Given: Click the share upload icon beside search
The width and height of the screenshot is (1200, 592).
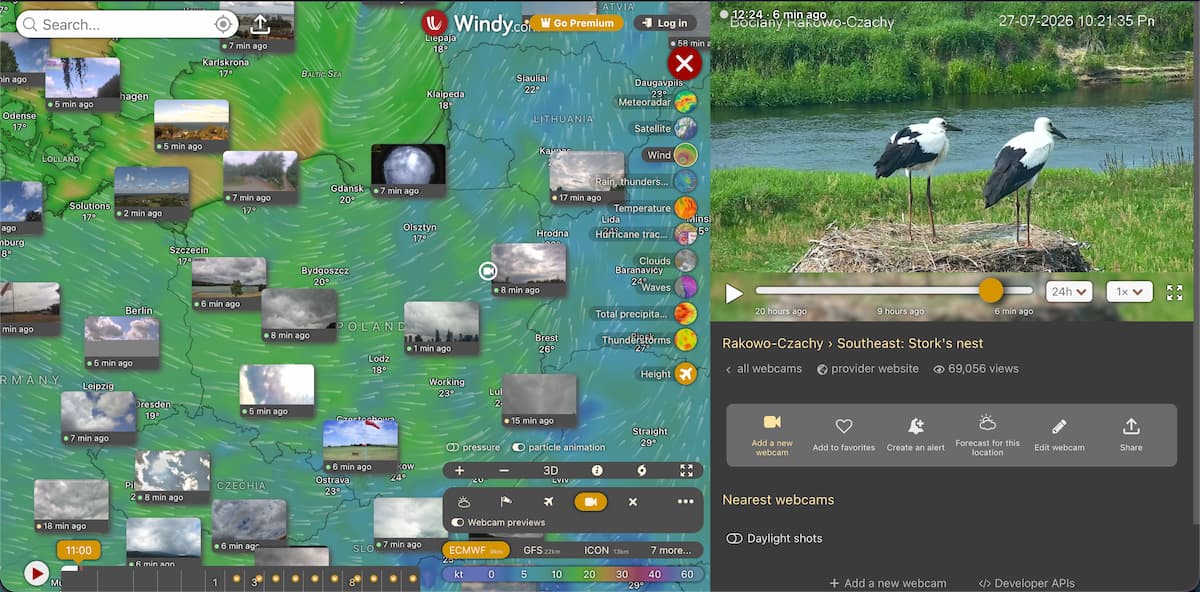Looking at the screenshot, I should [260, 24].
